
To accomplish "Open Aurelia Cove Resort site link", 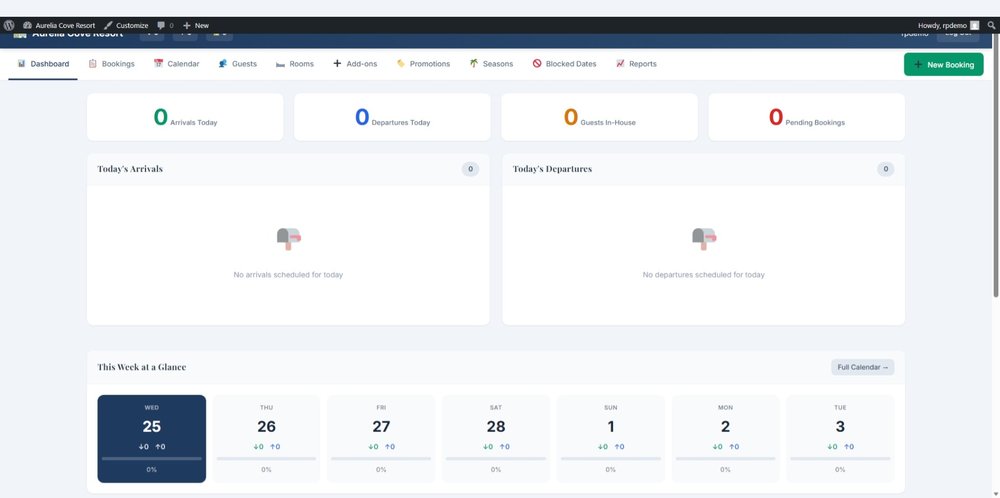I will [x=59, y=26].
